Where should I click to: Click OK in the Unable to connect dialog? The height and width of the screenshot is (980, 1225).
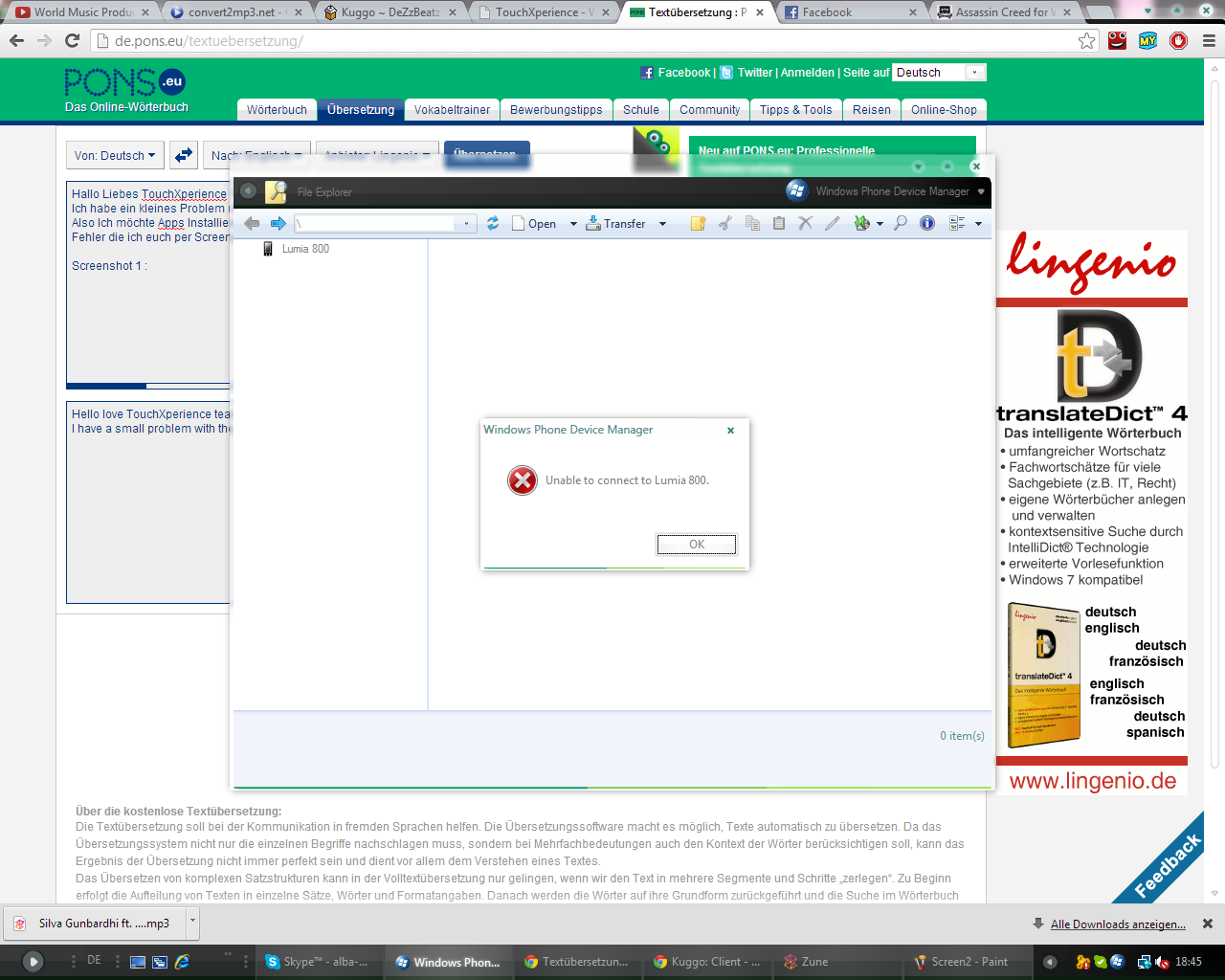coord(697,545)
